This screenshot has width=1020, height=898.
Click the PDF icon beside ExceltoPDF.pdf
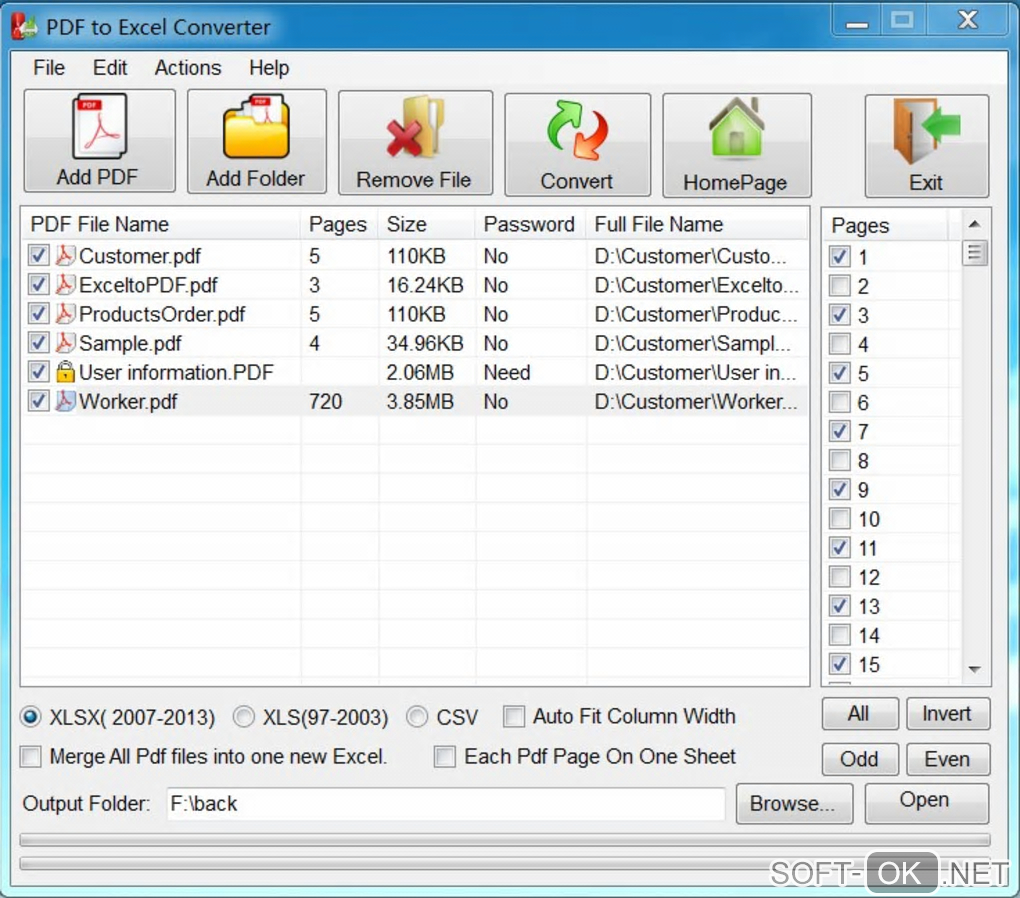click(x=64, y=284)
